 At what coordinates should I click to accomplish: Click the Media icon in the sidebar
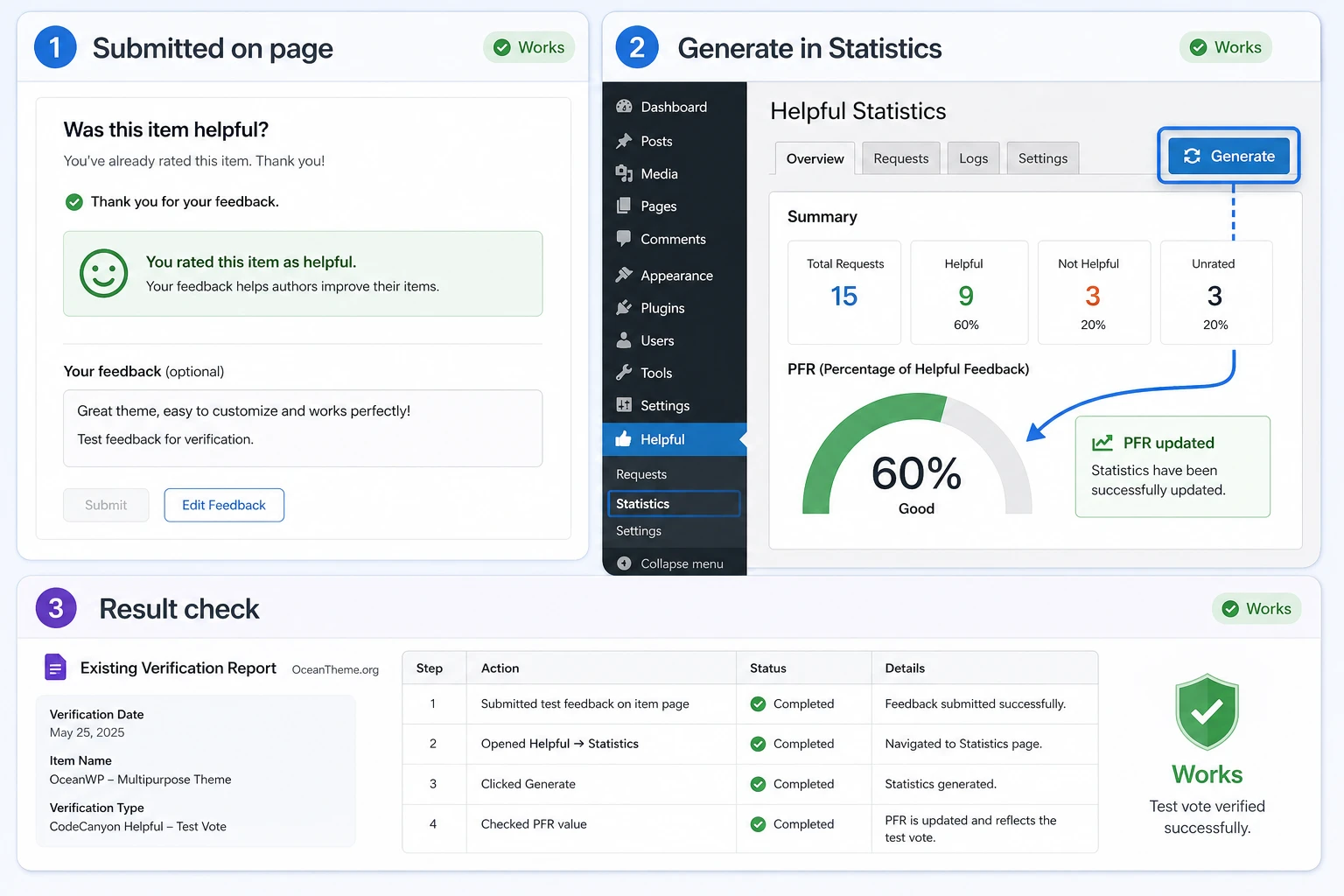(624, 173)
